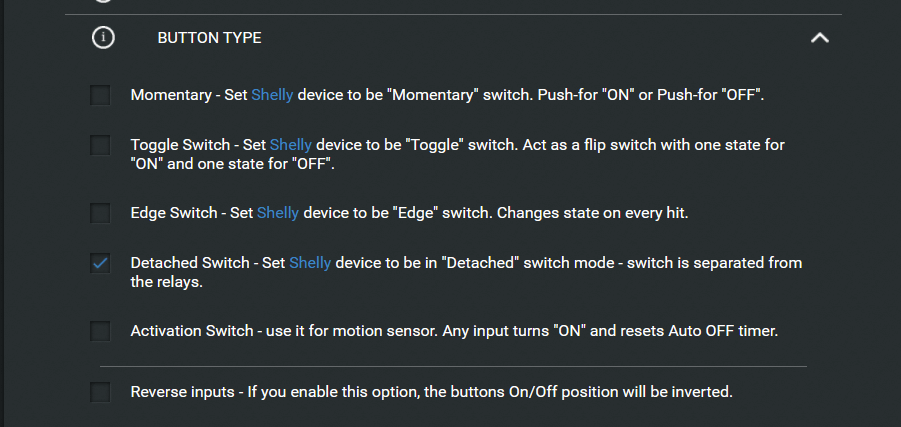Collapse the BUTTON TYPE section with the chevron
901x427 pixels.
tap(819, 38)
